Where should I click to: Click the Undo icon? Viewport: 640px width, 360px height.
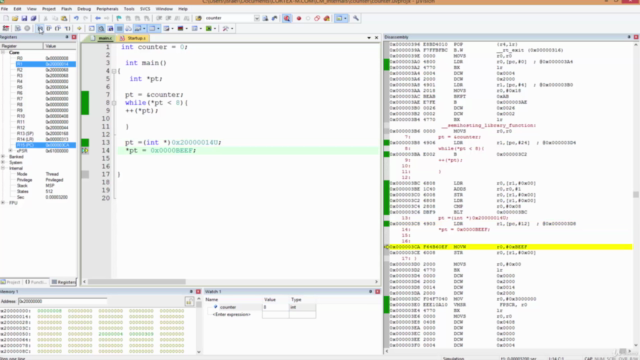76,18
